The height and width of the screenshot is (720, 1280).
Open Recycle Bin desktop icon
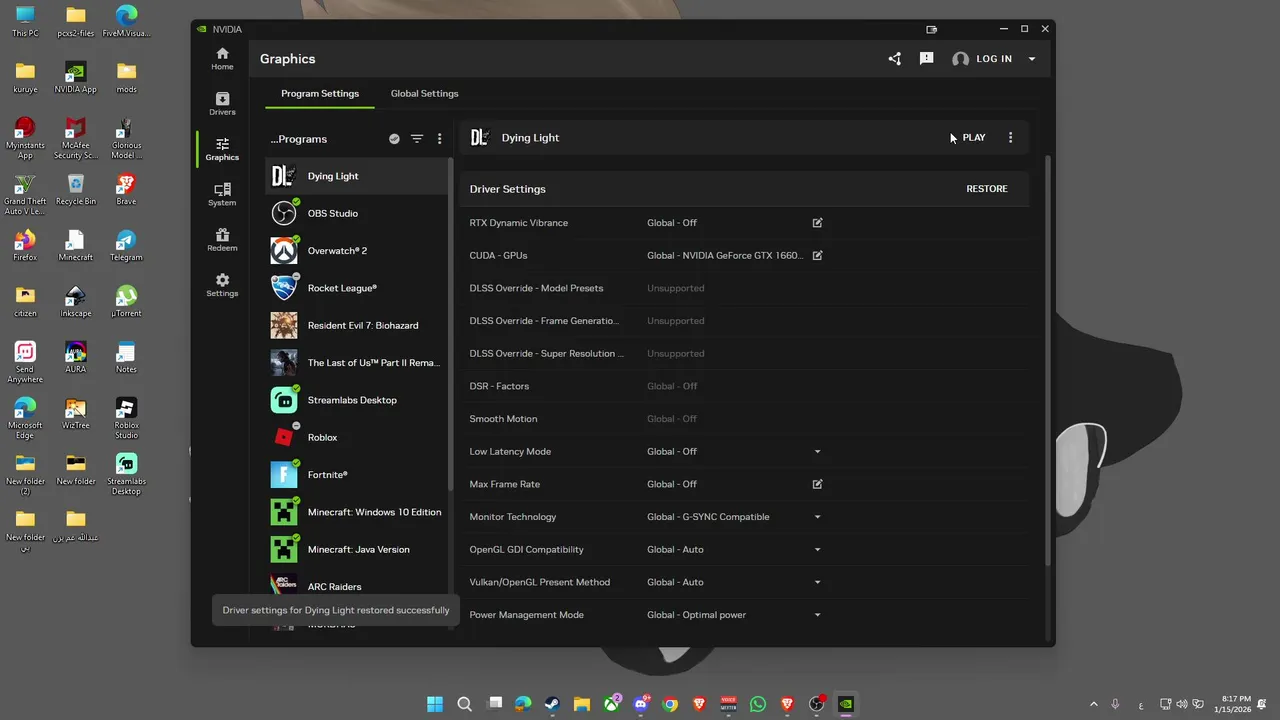(76, 189)
